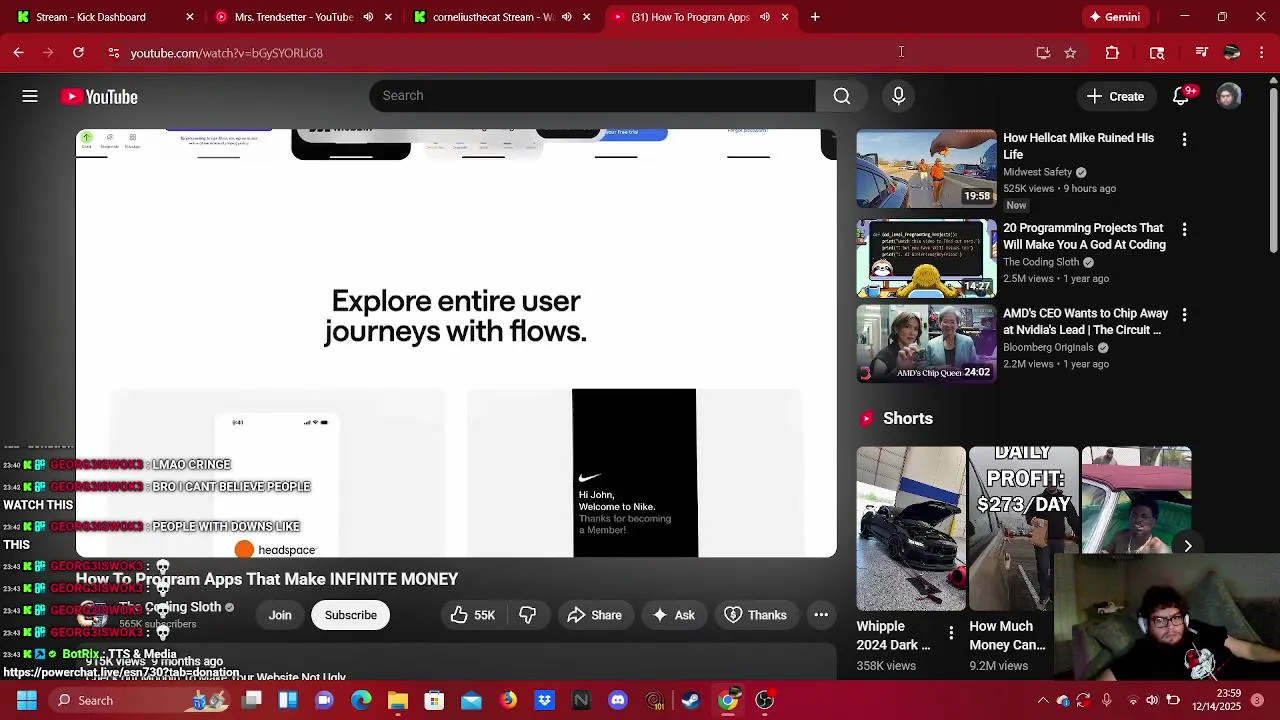Click the Ask button
Image resolution: width=1280 pixels, height=720 pixels.
[673, 615]
